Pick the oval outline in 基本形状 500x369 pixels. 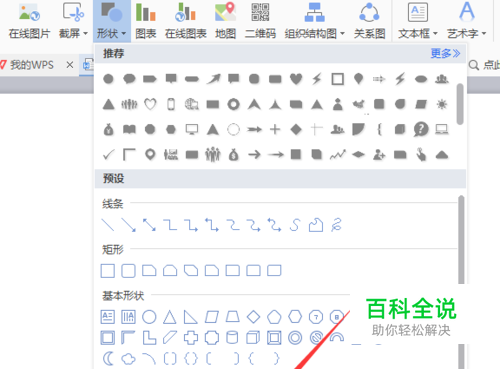click(149, 317)
